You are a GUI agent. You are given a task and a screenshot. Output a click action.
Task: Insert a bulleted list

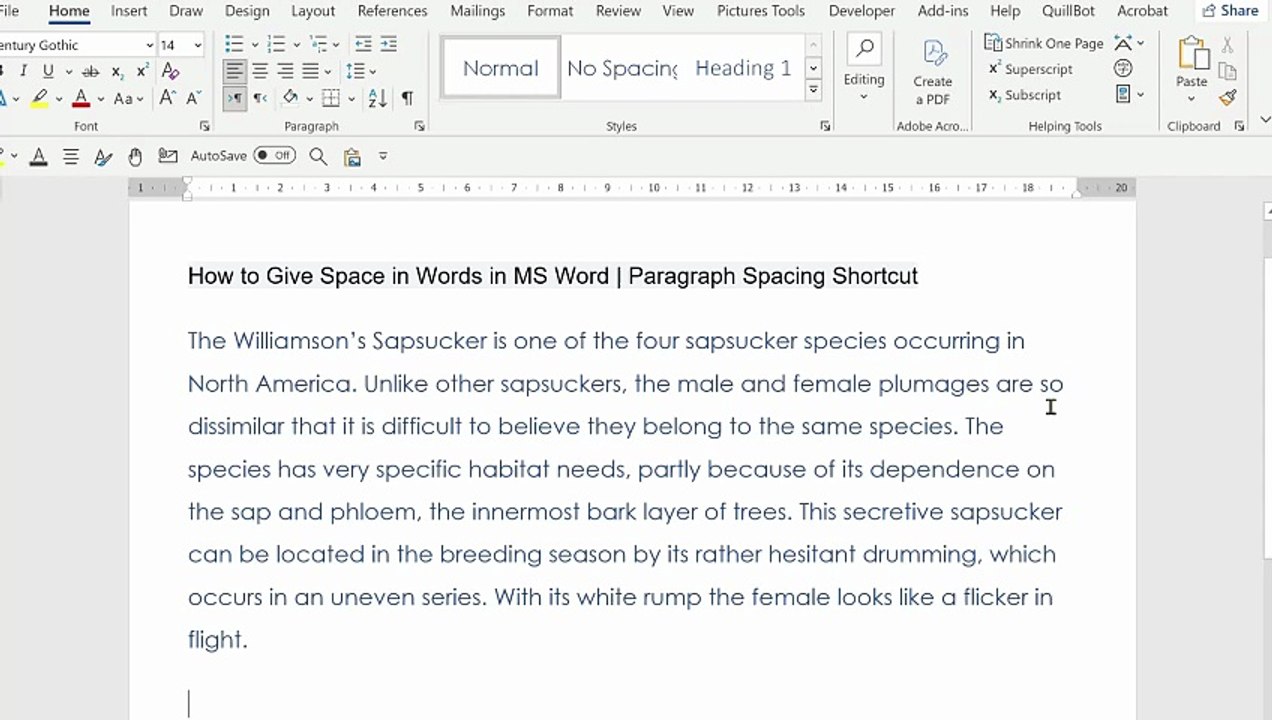(234, 44)
